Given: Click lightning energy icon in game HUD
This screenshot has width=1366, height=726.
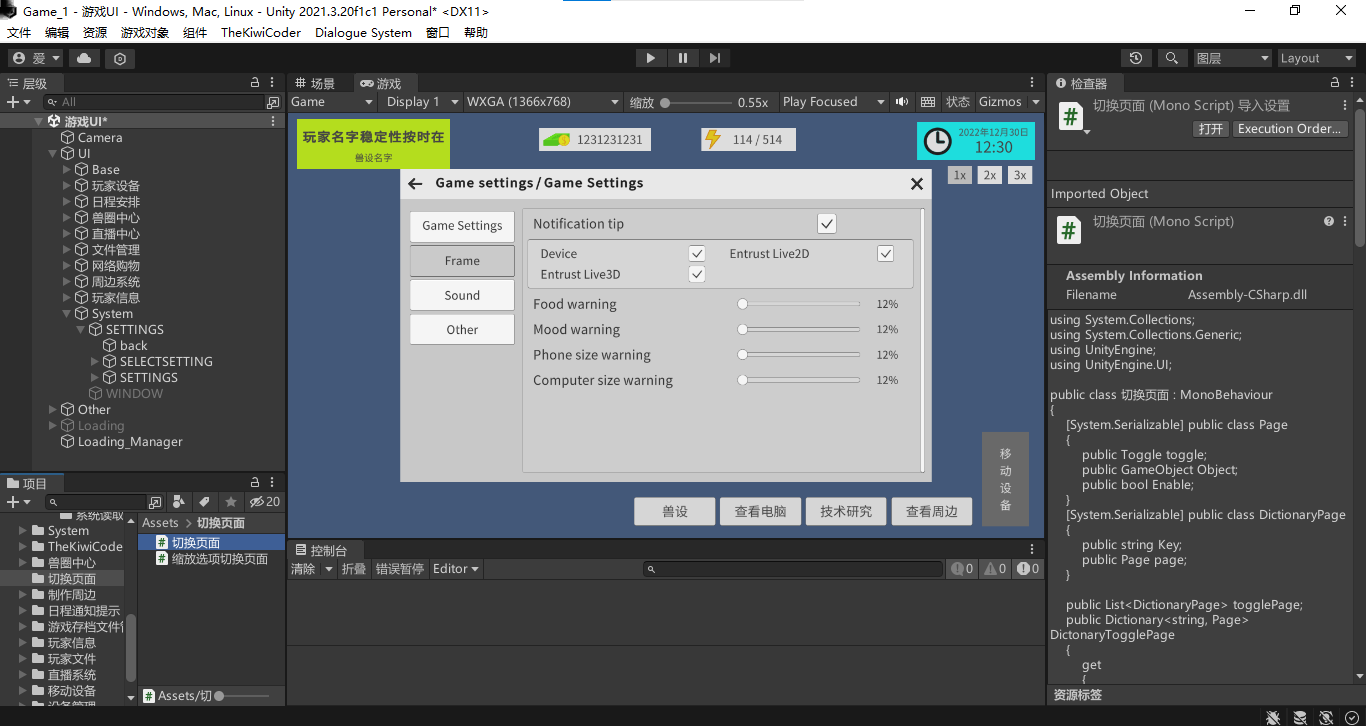Looking at the screenshot, I should pos(713,139).
